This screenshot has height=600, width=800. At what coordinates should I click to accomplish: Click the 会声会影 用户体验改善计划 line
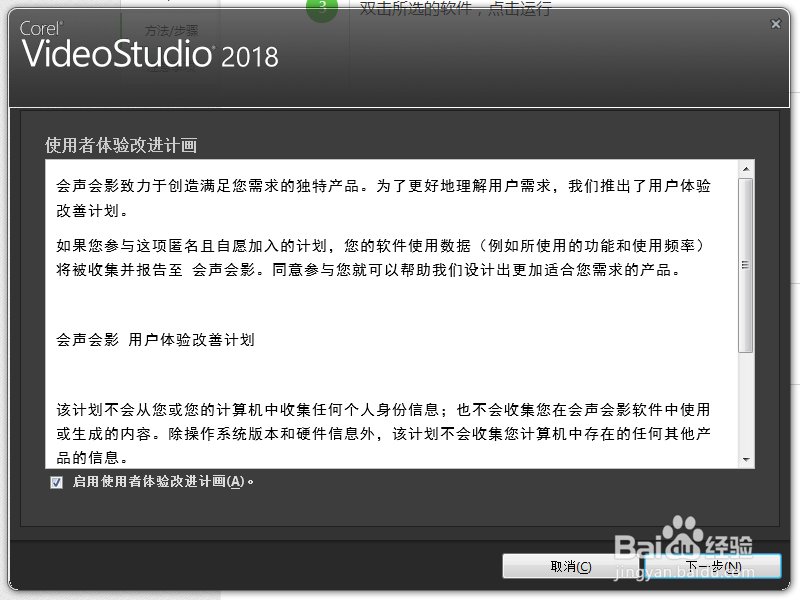(155, 340)
